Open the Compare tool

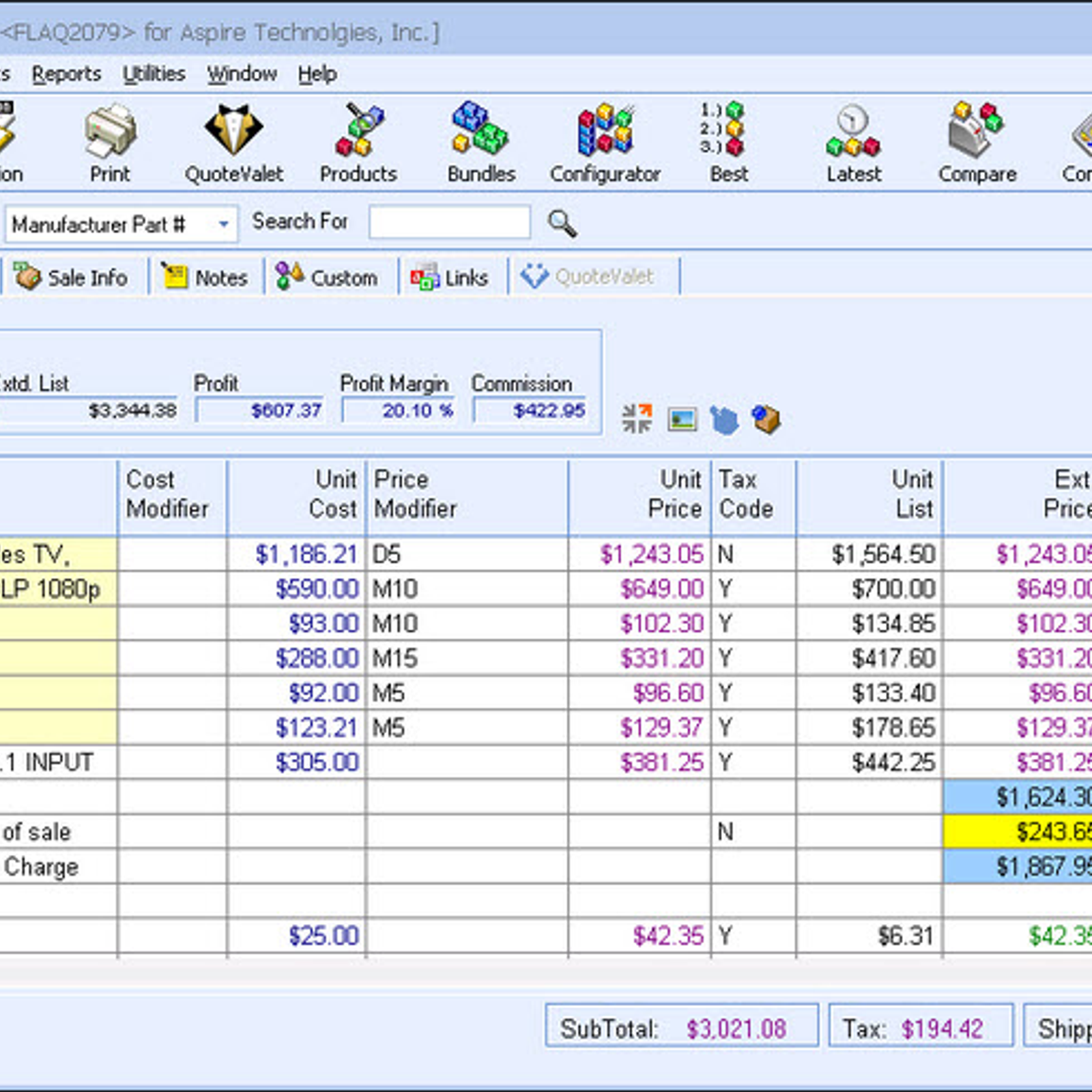click(977, 143)
